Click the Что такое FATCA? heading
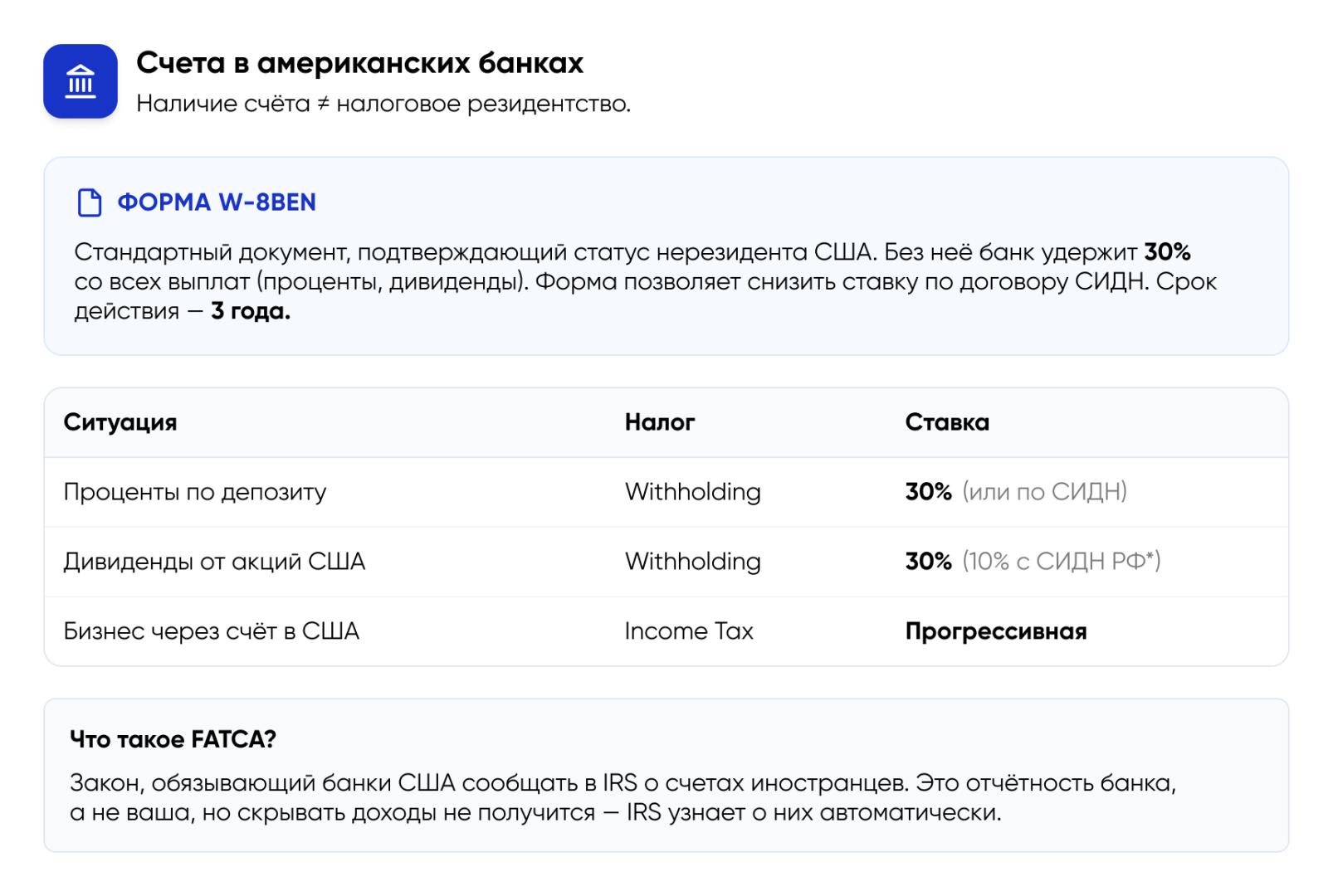Viewport: 1333px width, 896px height. coord(173,739)
